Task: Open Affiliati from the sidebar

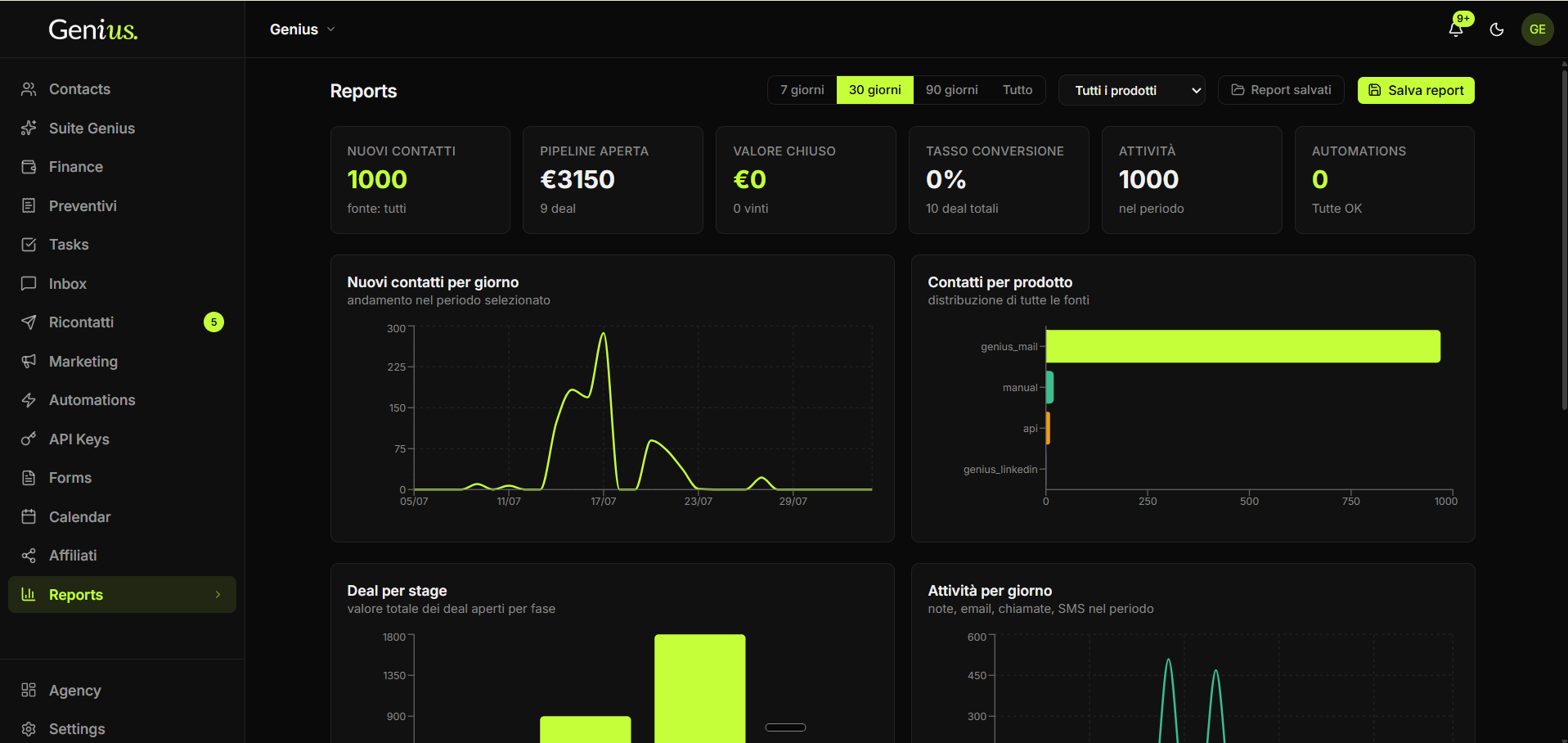Action: click(122, 556)
